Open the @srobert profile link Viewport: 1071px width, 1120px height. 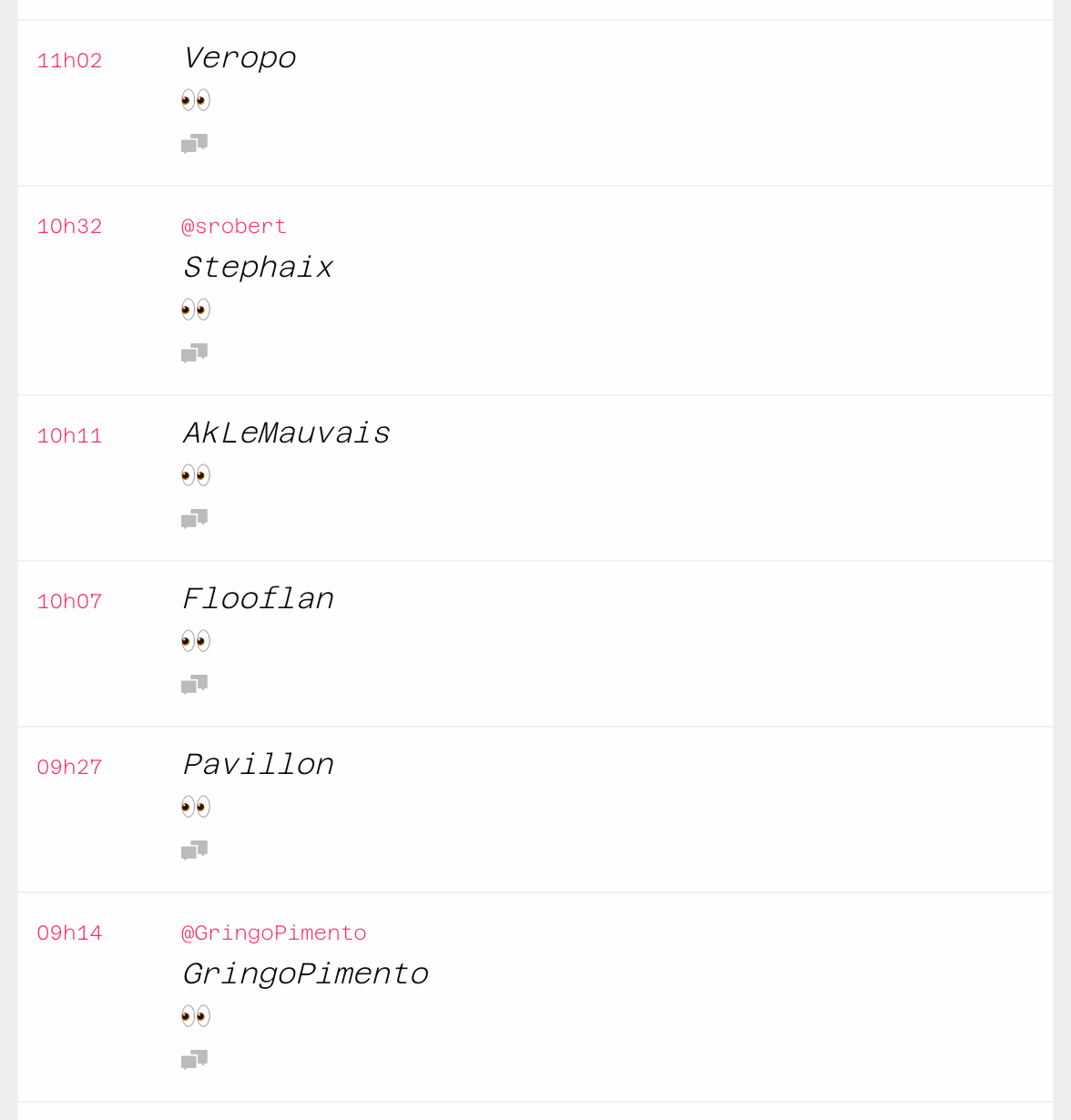pyautogui.click(x=234, y=226)
